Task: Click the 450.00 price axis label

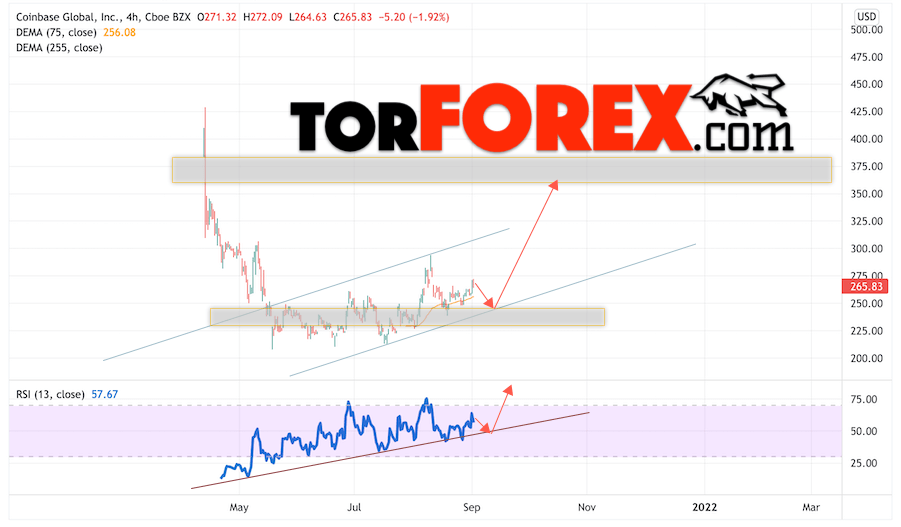Action: (867, 84)
